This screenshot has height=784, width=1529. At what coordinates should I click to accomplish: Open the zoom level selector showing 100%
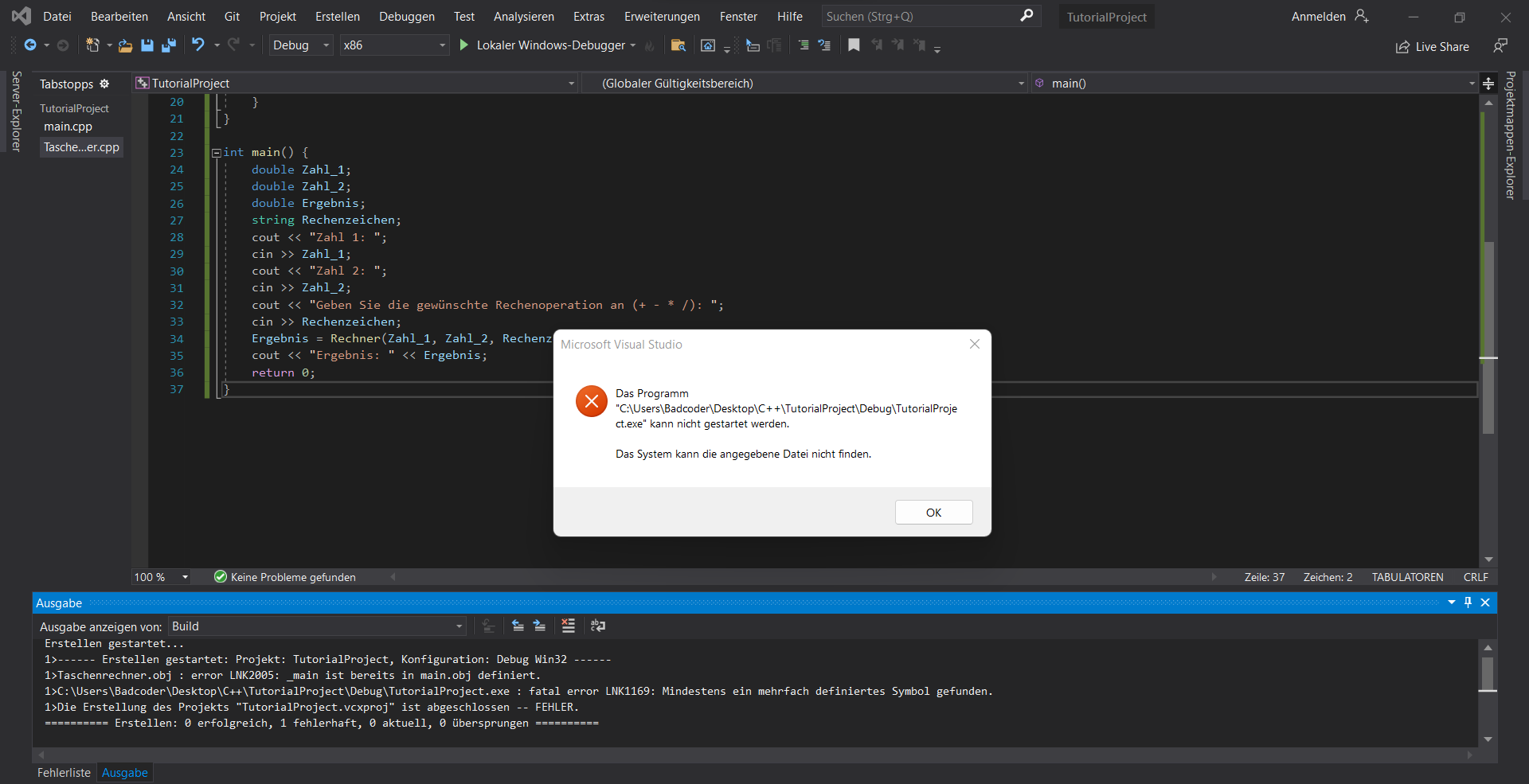click(x=159, y=576)
